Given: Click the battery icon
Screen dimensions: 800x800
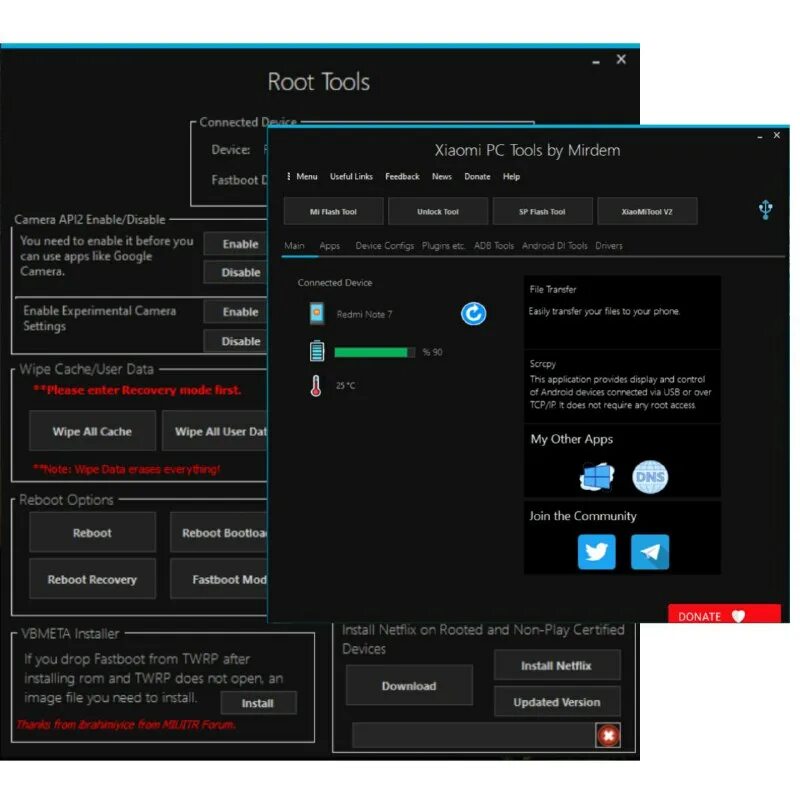Looking at the screenshot, I should click(317, 351).
